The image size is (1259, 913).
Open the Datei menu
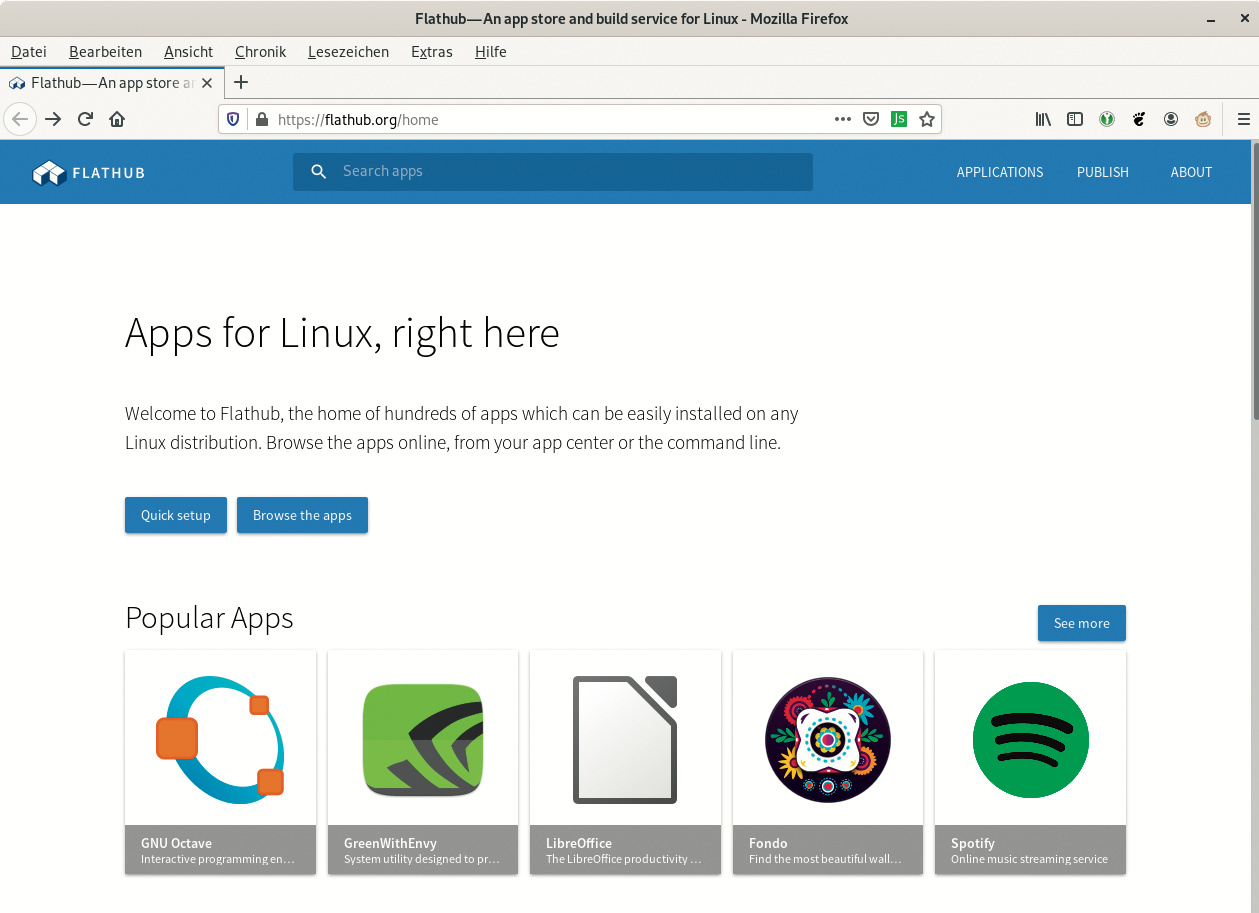click(29, 51)
